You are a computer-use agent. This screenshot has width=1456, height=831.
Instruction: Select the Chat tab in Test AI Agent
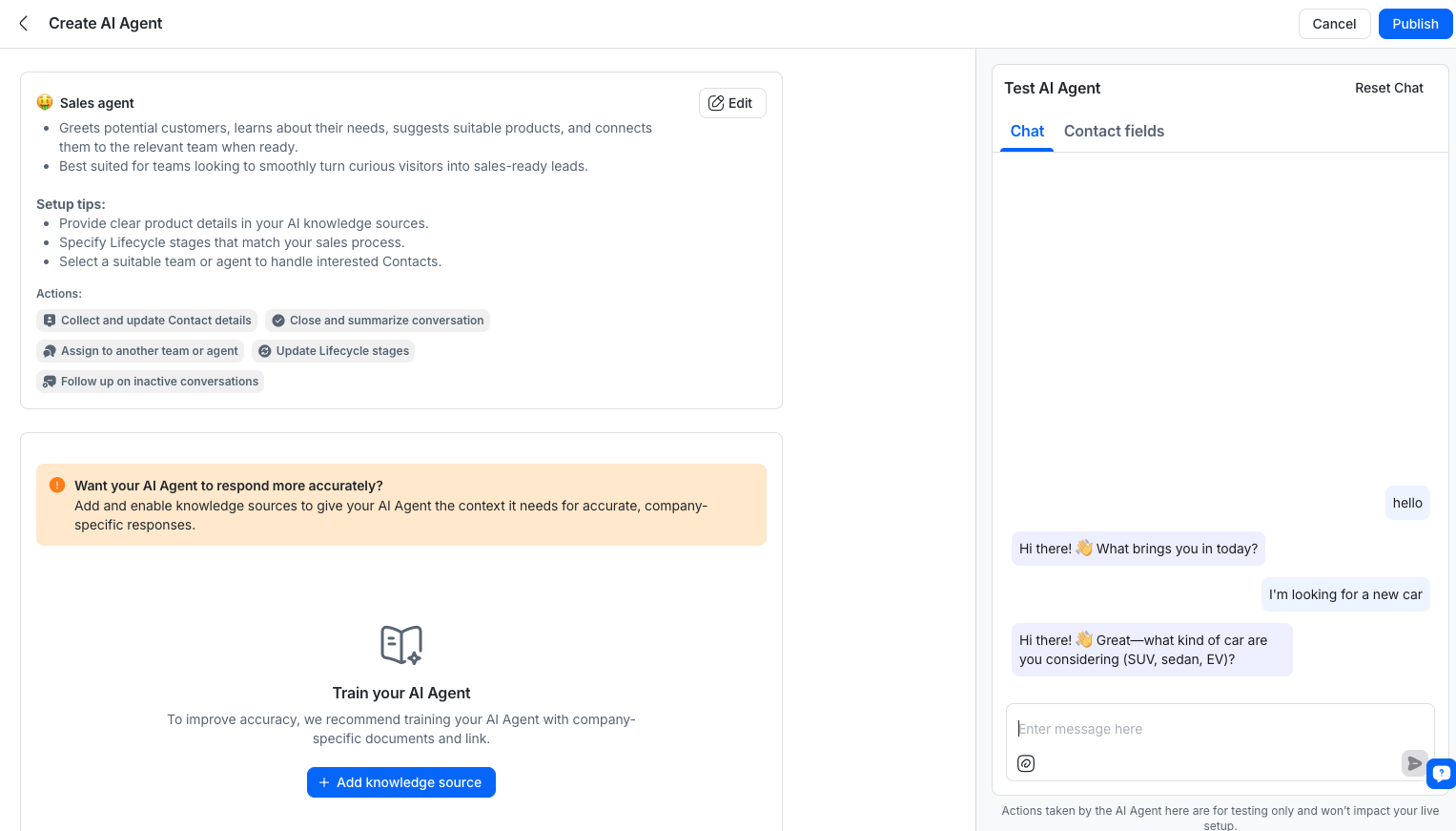point(1027,131)
